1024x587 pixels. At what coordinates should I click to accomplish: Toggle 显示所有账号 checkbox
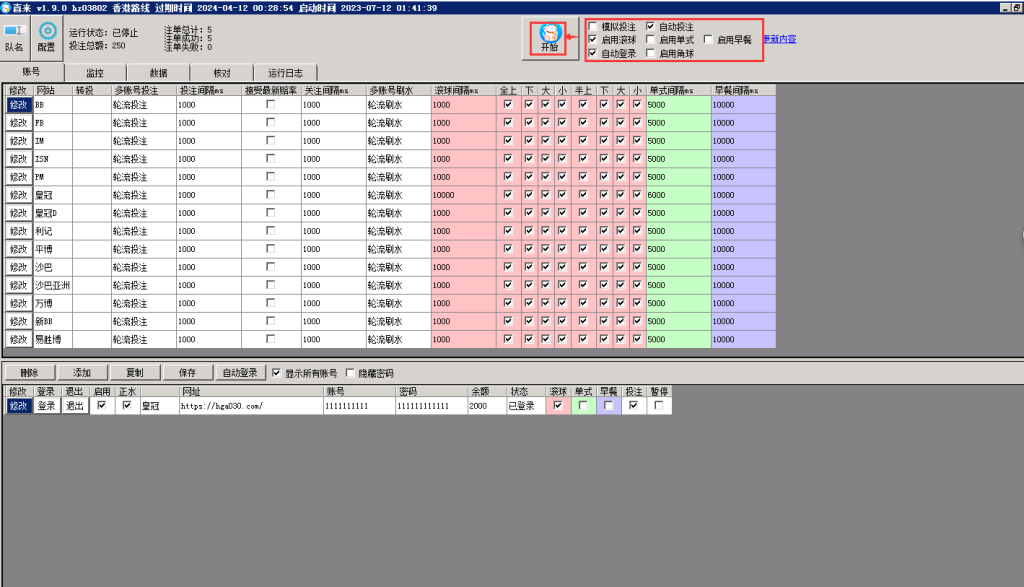(277, 372)
